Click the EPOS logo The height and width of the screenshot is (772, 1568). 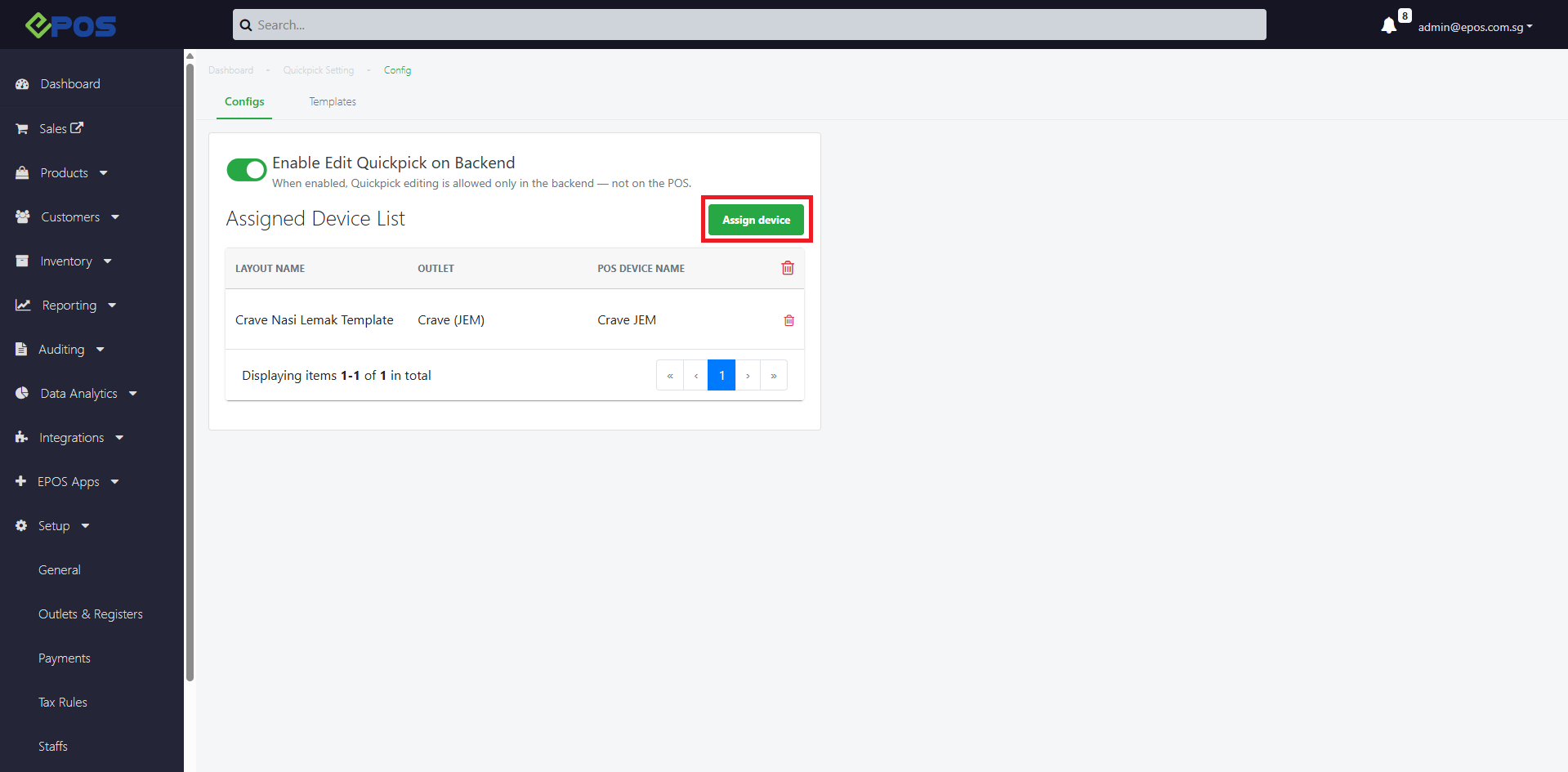[71, 25]
